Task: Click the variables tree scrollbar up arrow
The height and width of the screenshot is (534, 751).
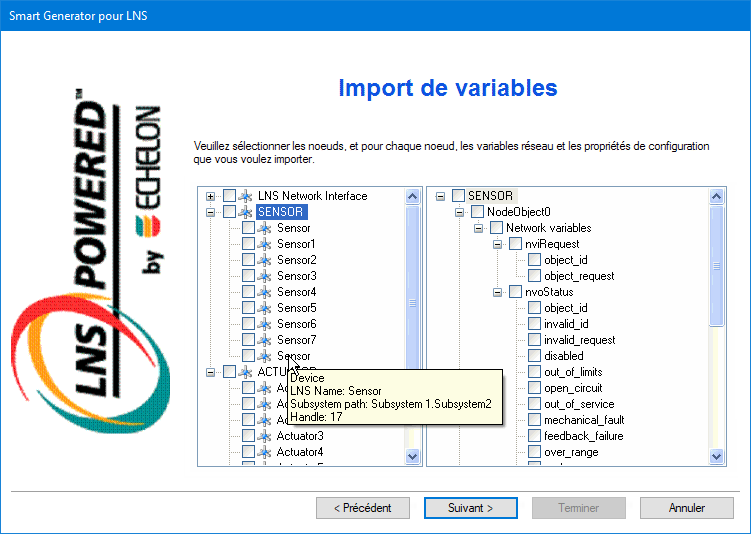Action: click(717, 196)
